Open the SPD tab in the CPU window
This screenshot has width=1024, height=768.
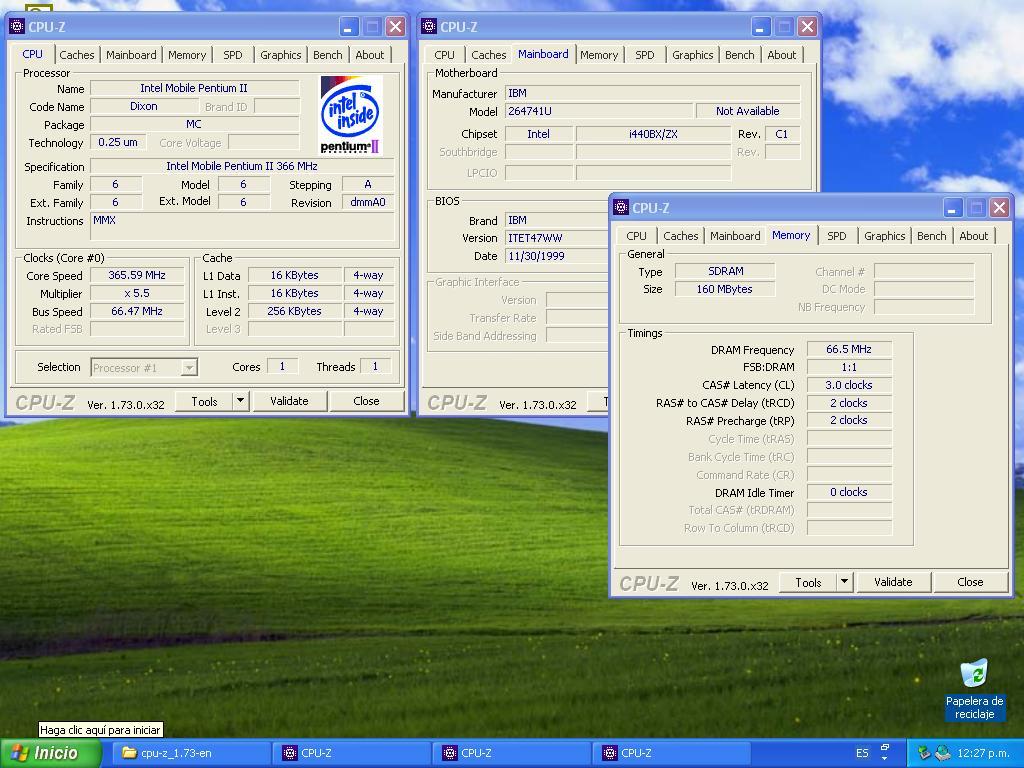[232, 55]
